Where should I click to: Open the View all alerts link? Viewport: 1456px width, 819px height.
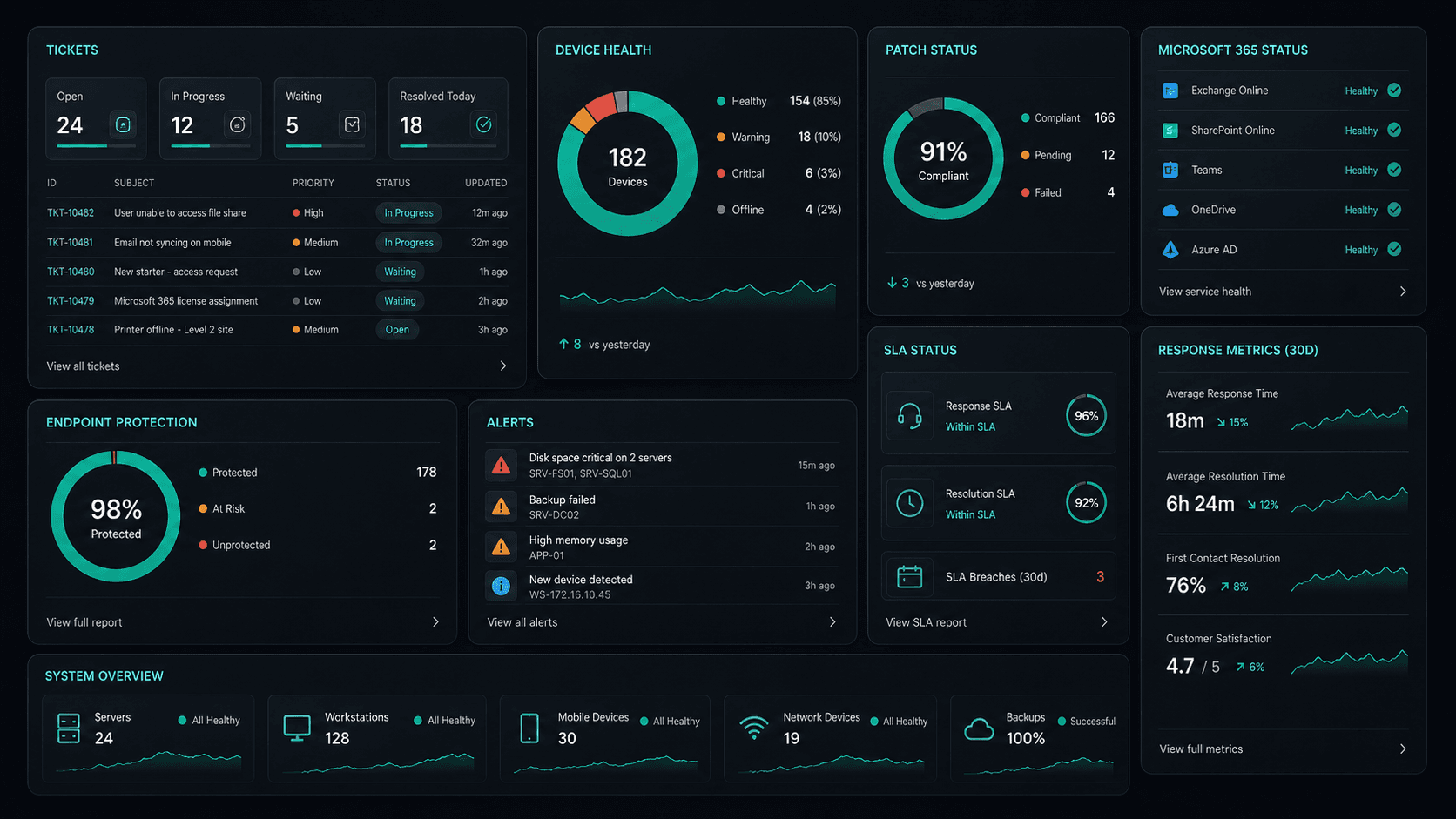522,622
